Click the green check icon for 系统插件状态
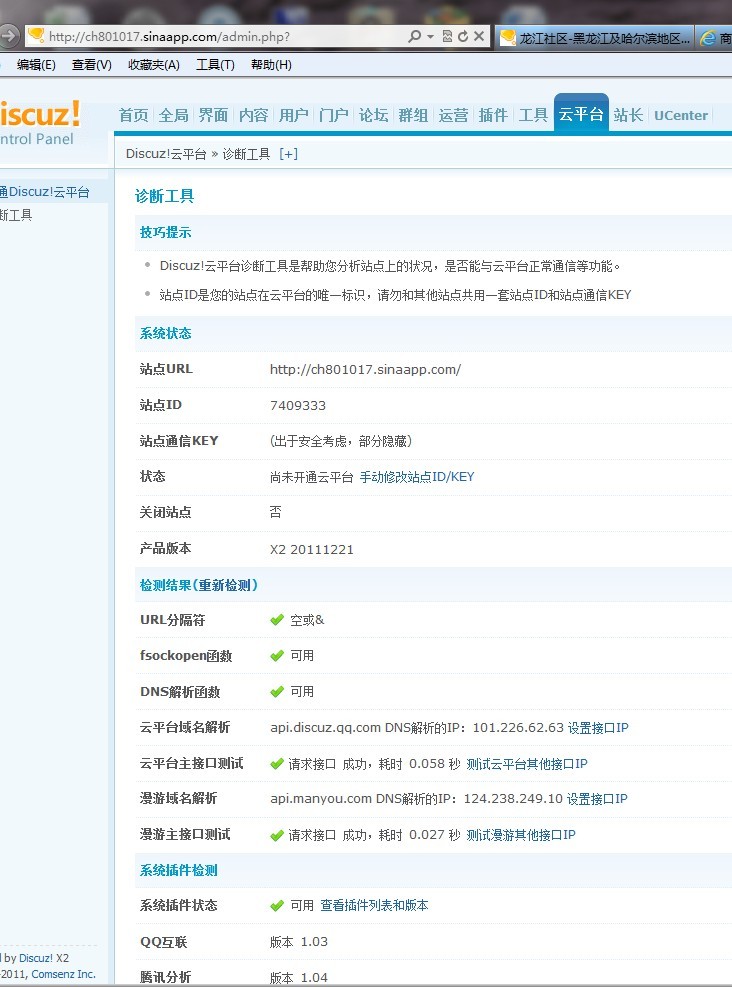Viewport: 732px width, 987px height. click(277, 906)
